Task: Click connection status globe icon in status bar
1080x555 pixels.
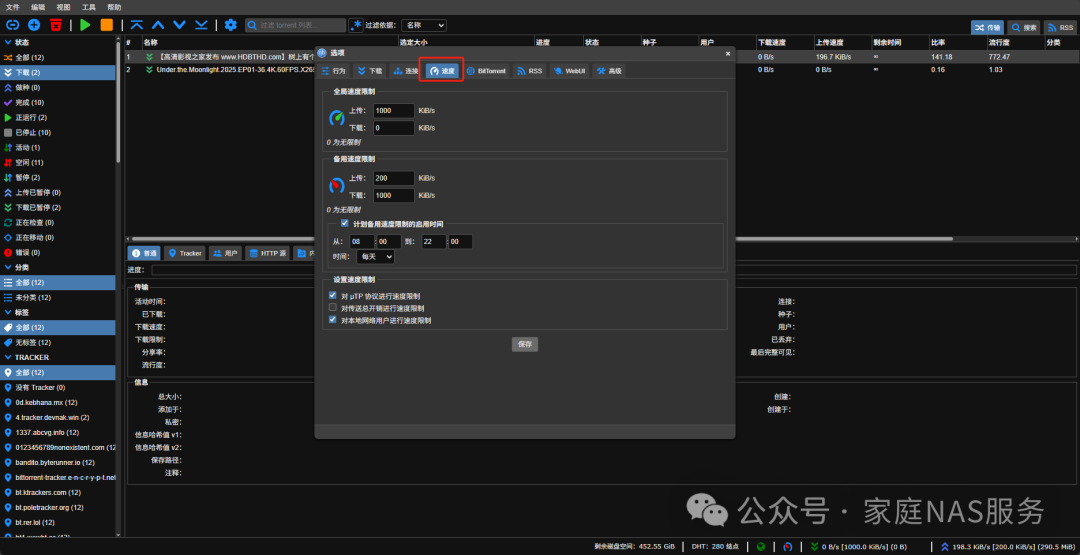Action: click(761, 547)
